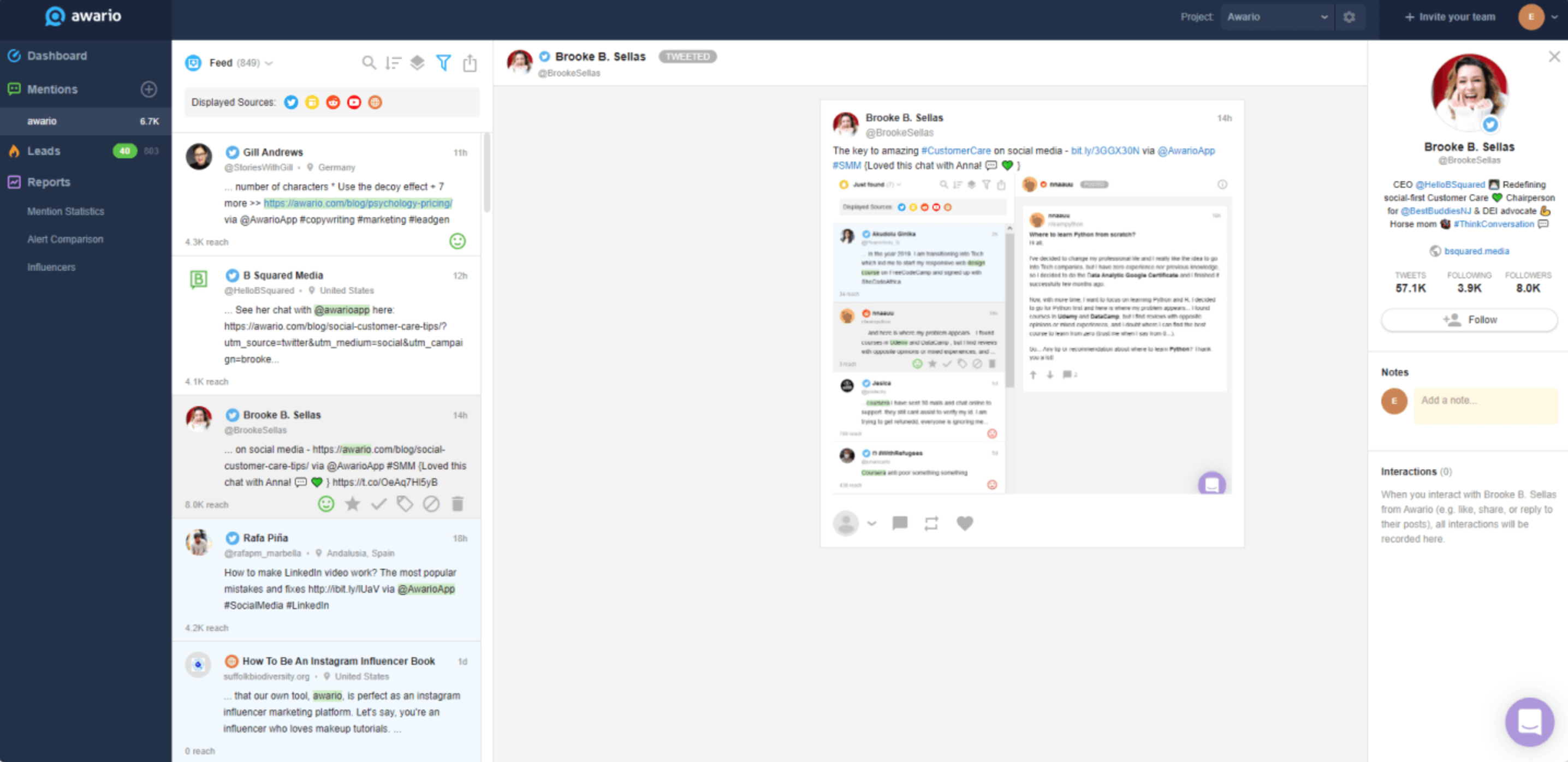Click the search icon in the feed toolbar
The image size is (1568, 762).
point(369,63)
